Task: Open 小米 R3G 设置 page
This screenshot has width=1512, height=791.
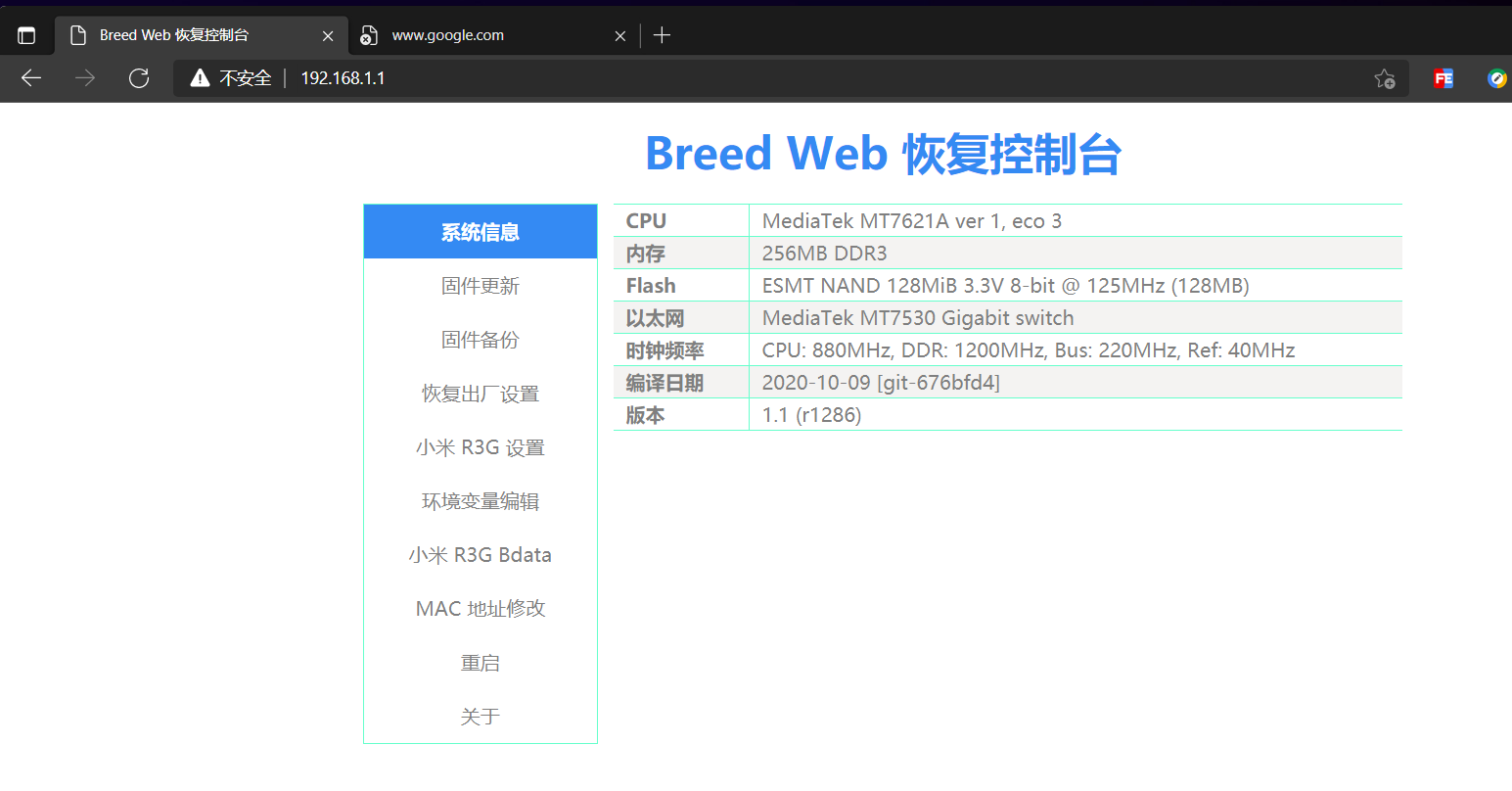Action: (x=480, y=446)
